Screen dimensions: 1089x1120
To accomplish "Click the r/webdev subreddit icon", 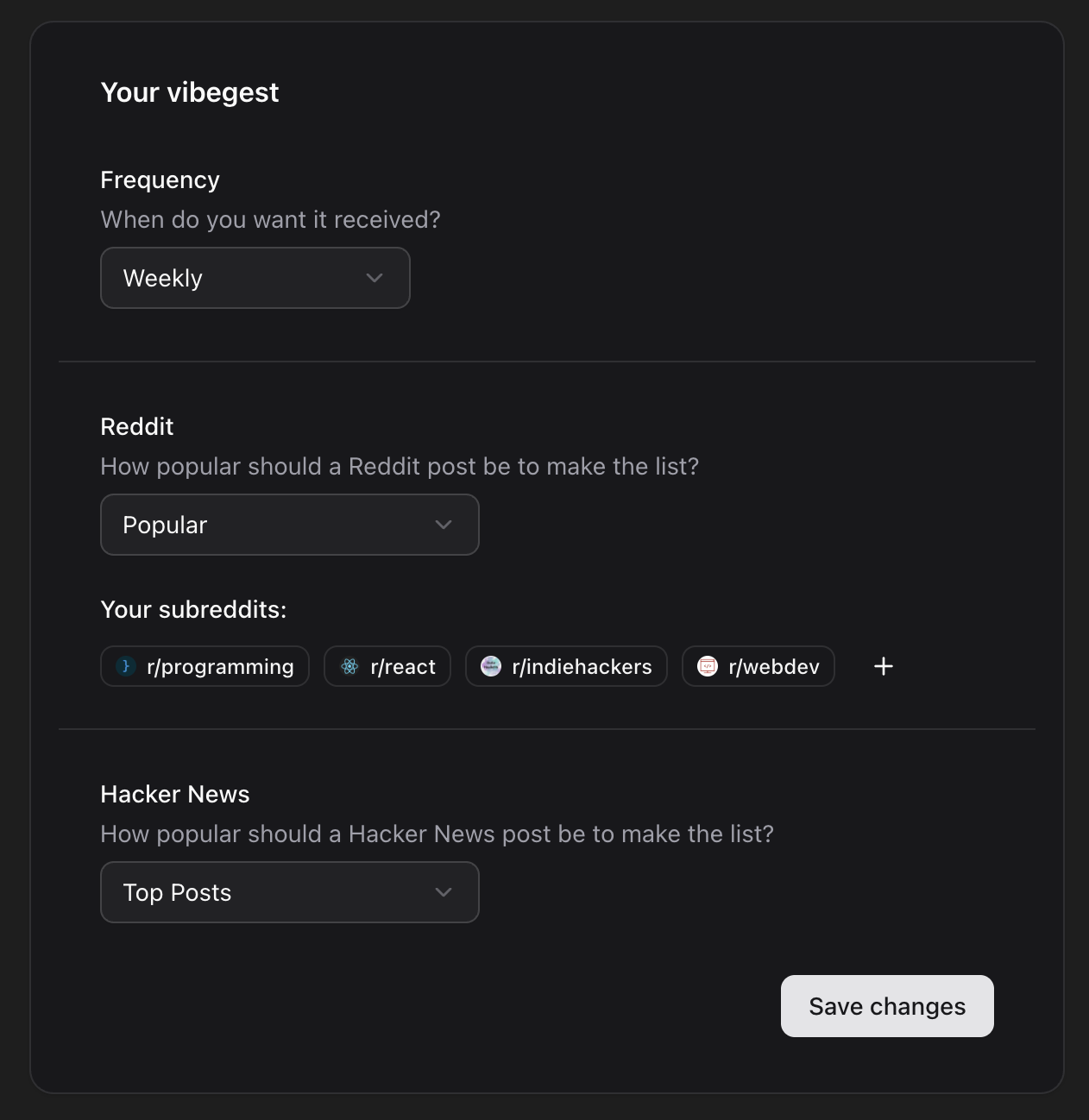I will [x=707, y=666].
